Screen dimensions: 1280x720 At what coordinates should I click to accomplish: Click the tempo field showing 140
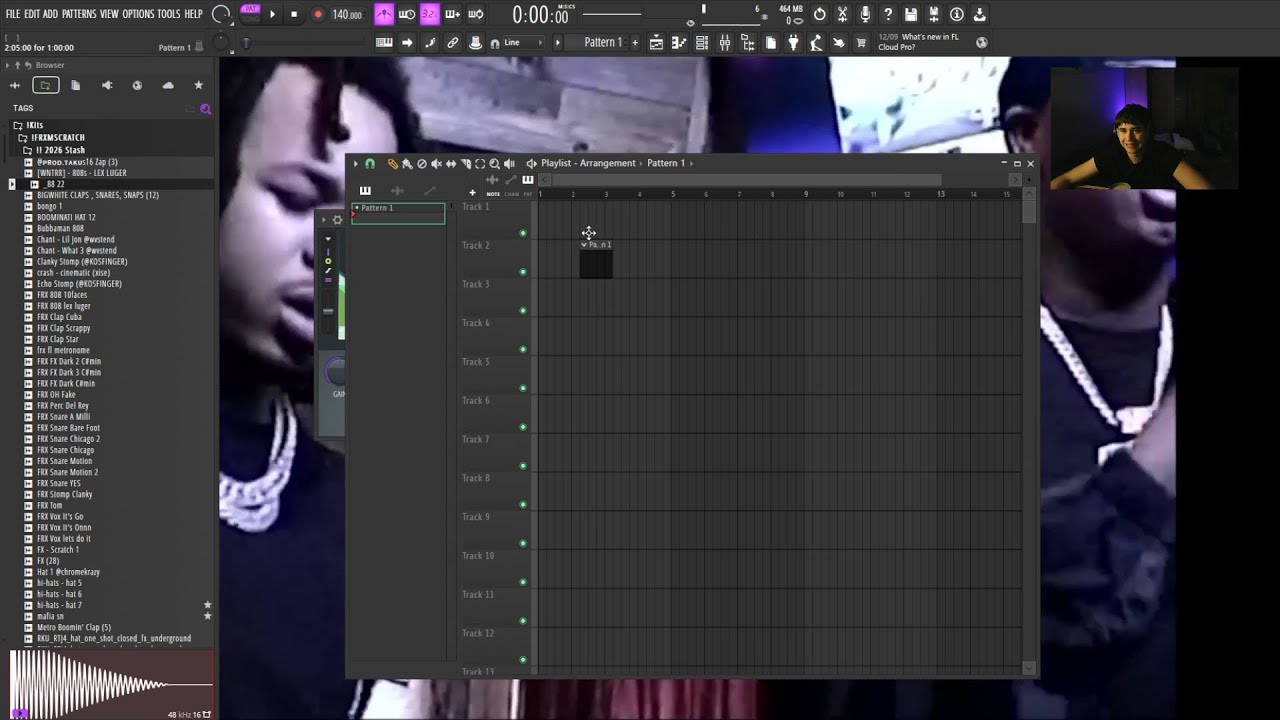coord(347,14)
